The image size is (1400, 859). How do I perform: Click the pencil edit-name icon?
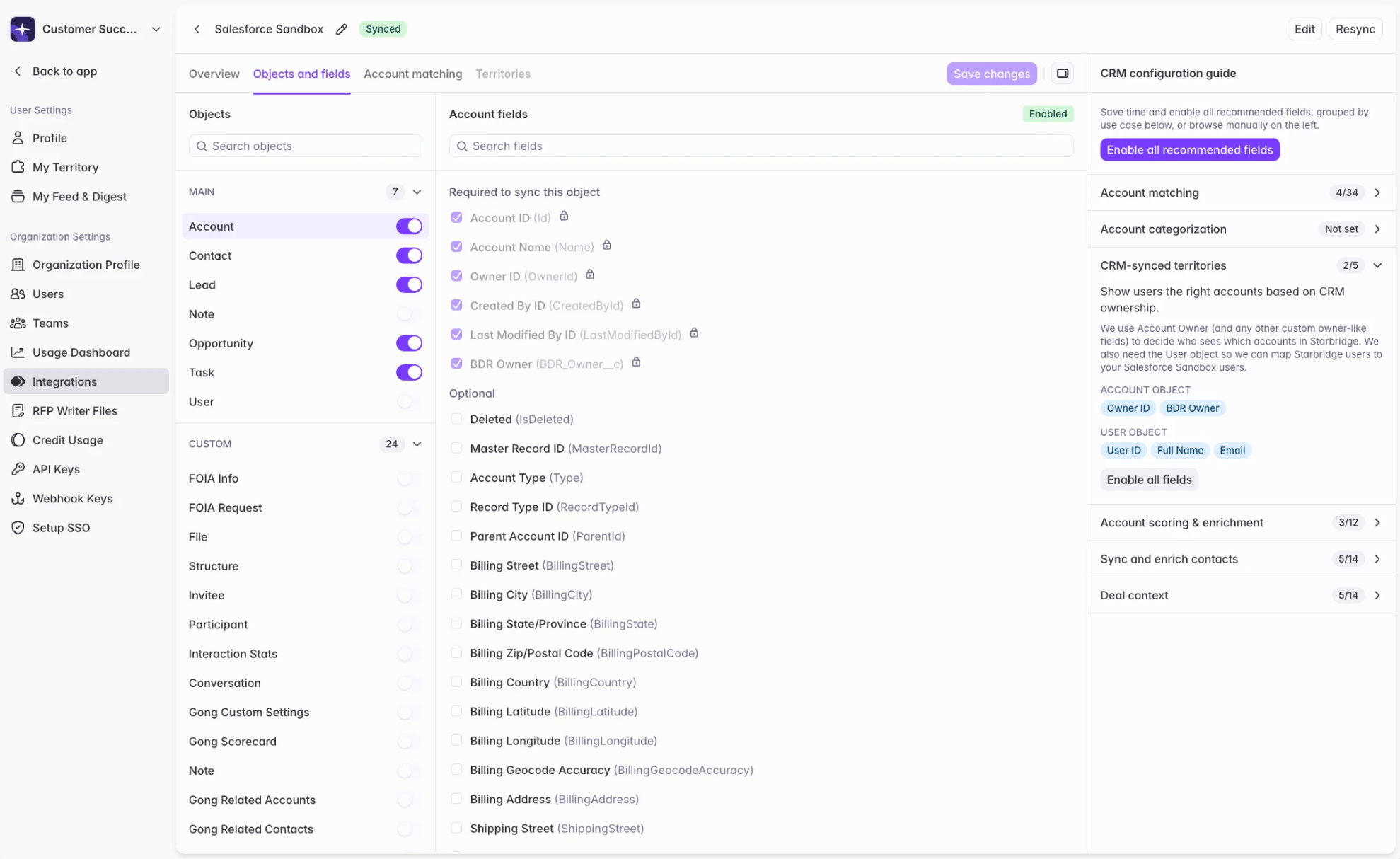tap(342, 29)
